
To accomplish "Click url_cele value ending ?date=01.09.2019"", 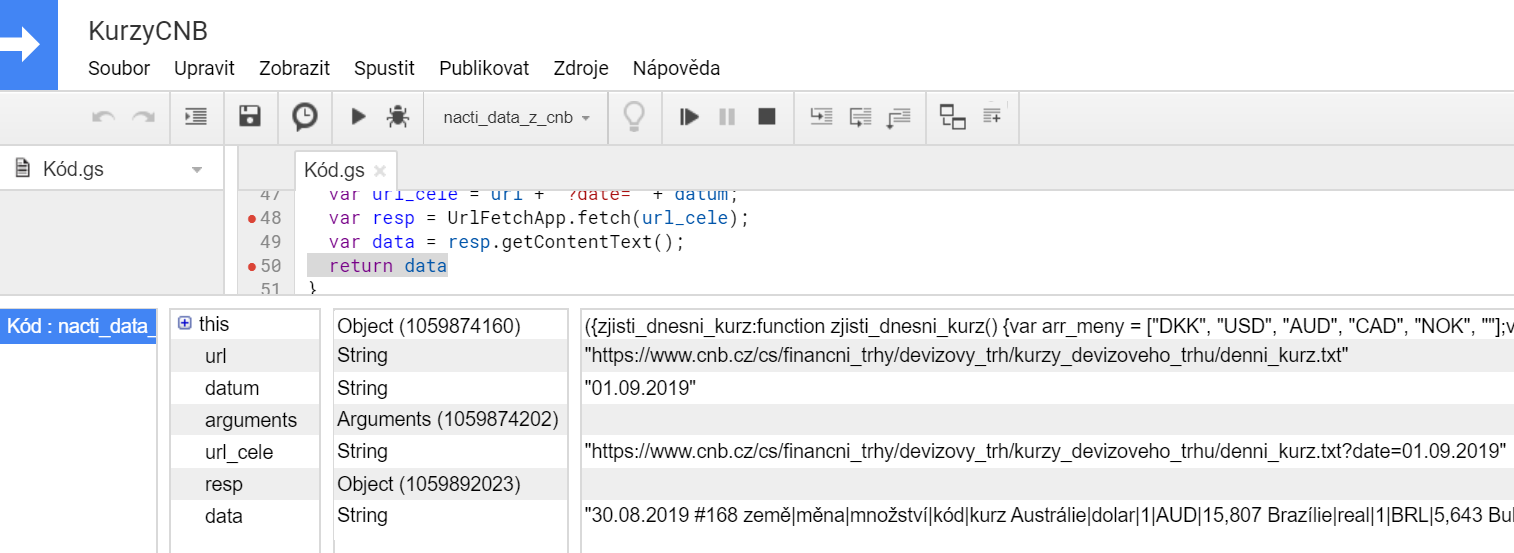I will [x=1046, y=452].
